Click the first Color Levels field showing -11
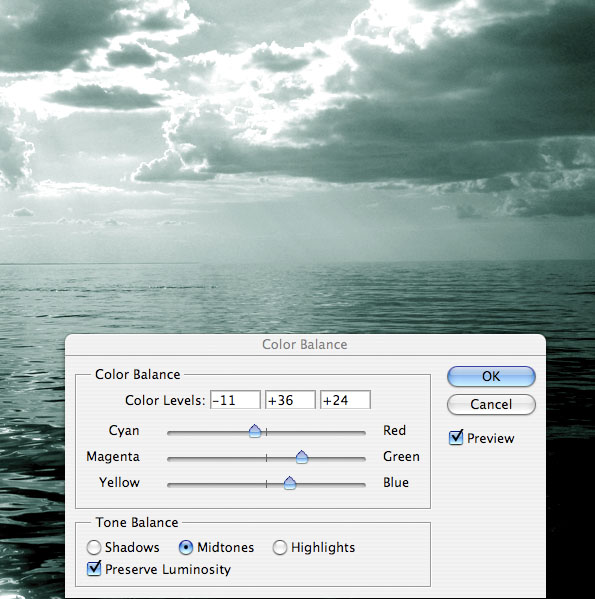 [235, 400]
